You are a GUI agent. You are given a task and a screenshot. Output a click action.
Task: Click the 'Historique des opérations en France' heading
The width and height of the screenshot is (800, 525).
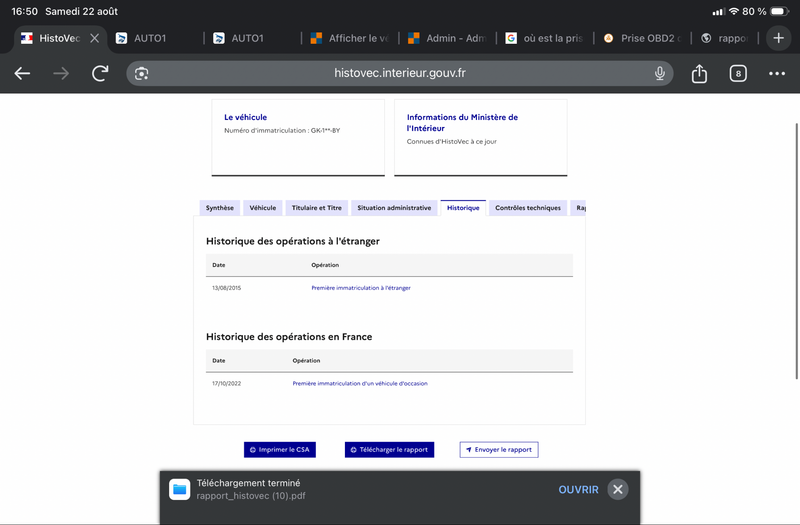(x=289, y=337)
